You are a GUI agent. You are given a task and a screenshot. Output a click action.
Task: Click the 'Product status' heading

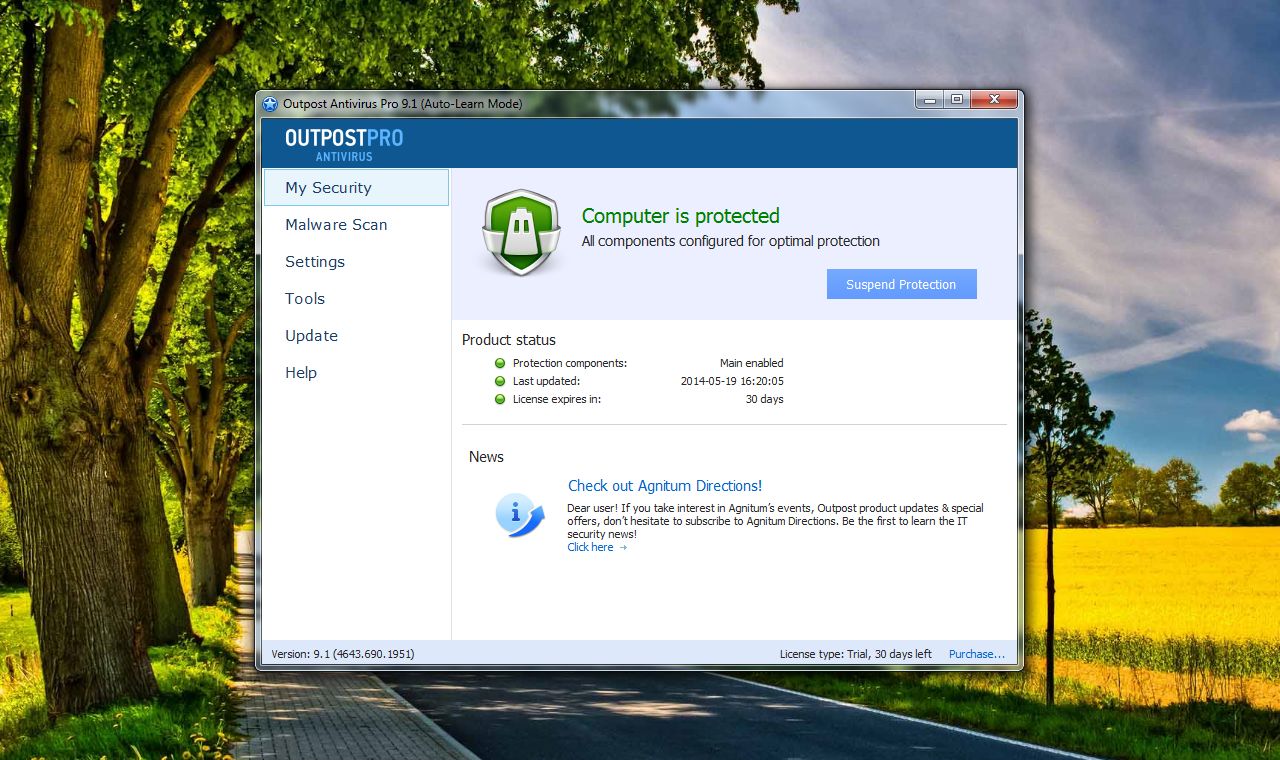[x=509, y=340]
